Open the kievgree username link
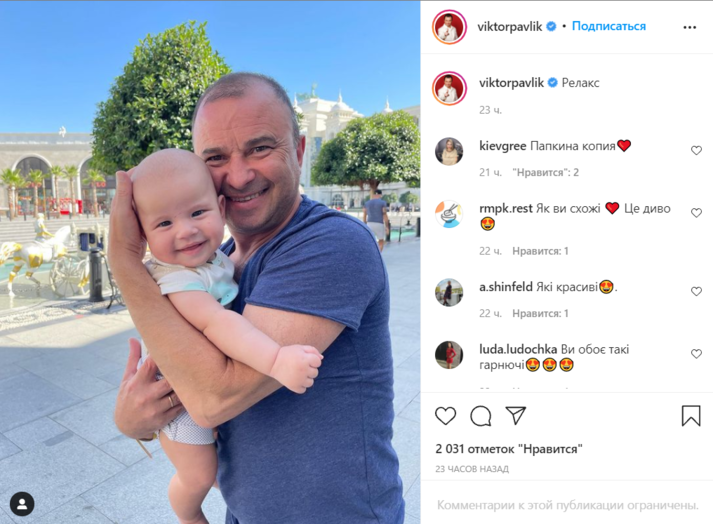Image resolution: width=713 pixels, height=524 pixels. coord(502,146)
